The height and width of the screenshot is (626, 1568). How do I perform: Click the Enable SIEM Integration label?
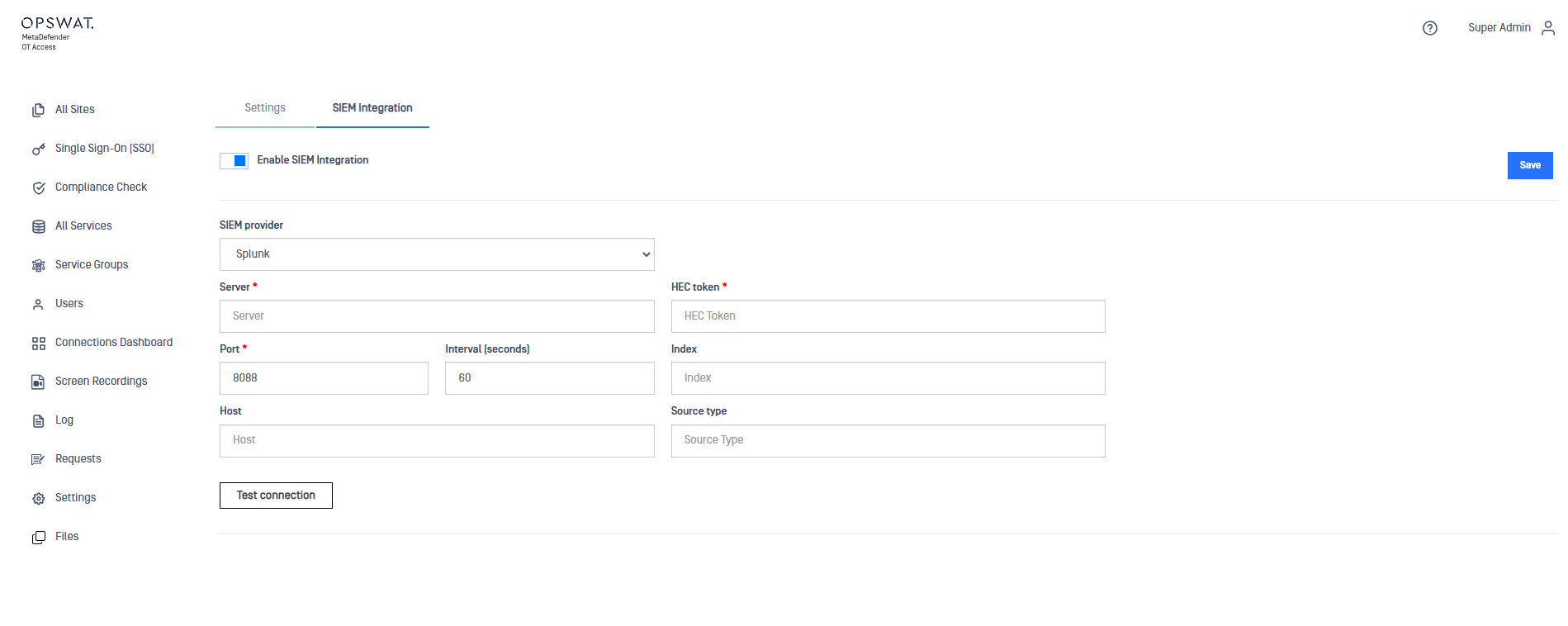(313, 160)
